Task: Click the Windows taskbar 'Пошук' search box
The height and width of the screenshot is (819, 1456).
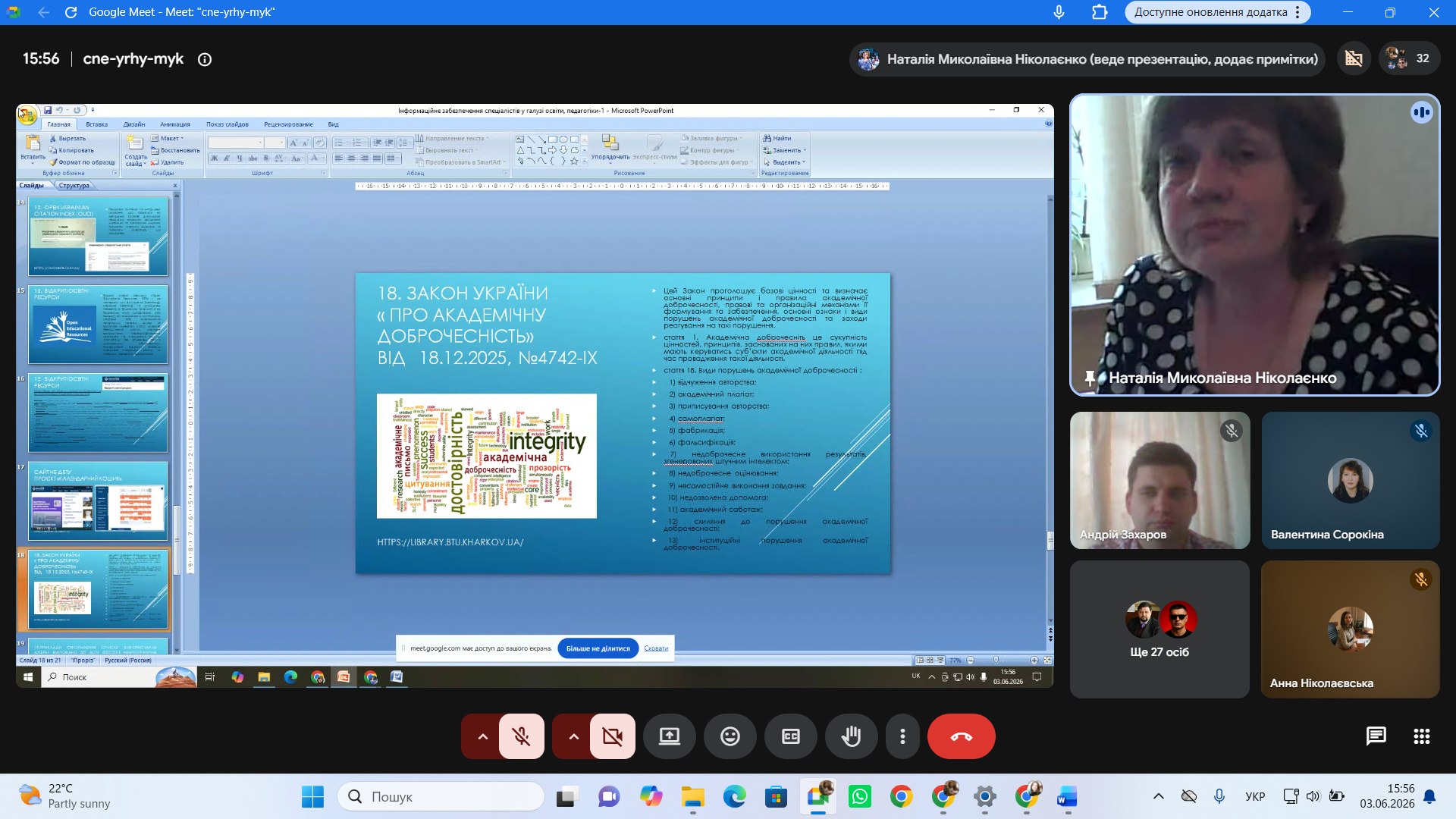Action: pyautogui.click(x=441, y=796)
